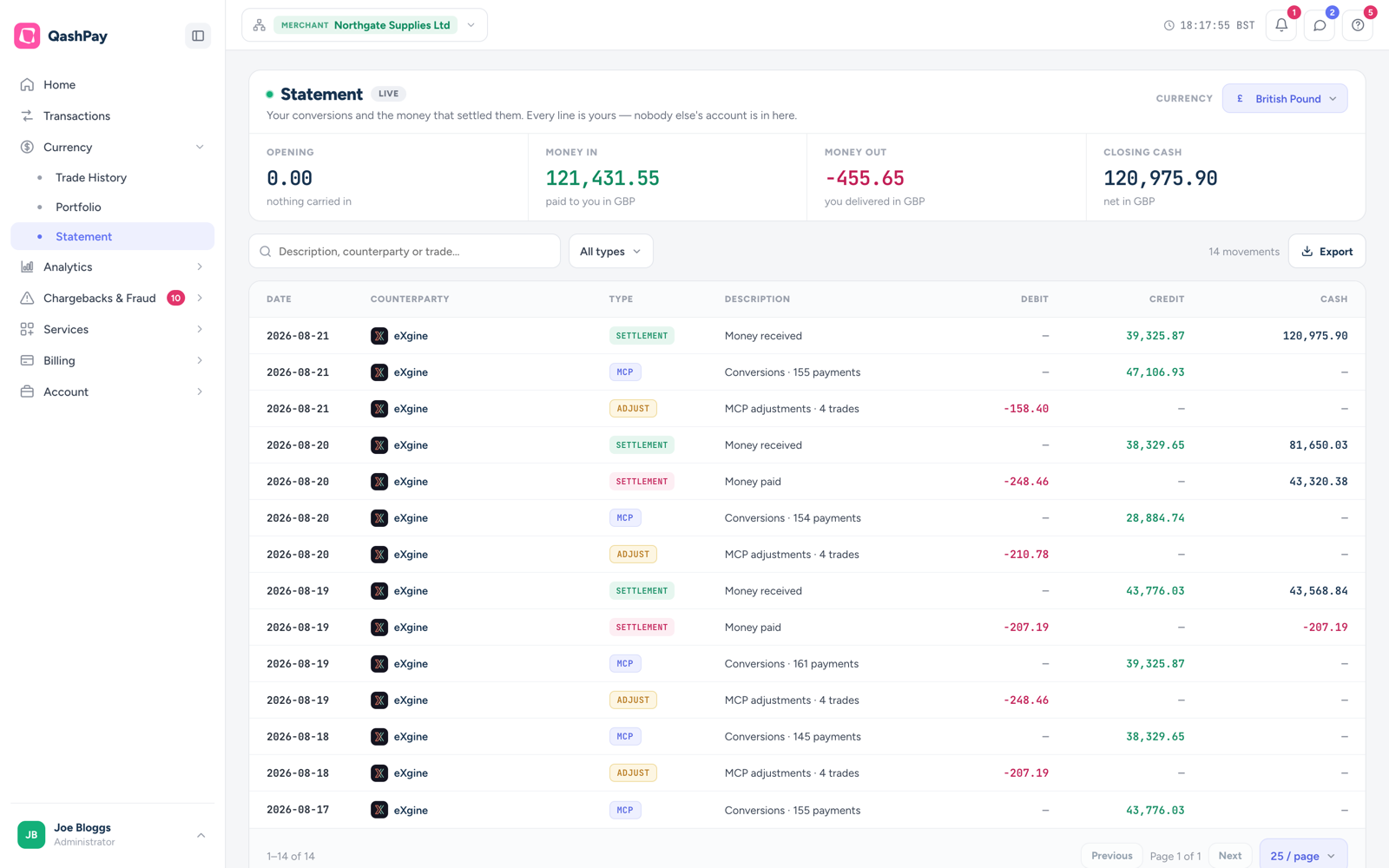The height and width of the screenshot is (868, 1389).
Task: Open notifications bell icon
Action: click(1281, 25)
